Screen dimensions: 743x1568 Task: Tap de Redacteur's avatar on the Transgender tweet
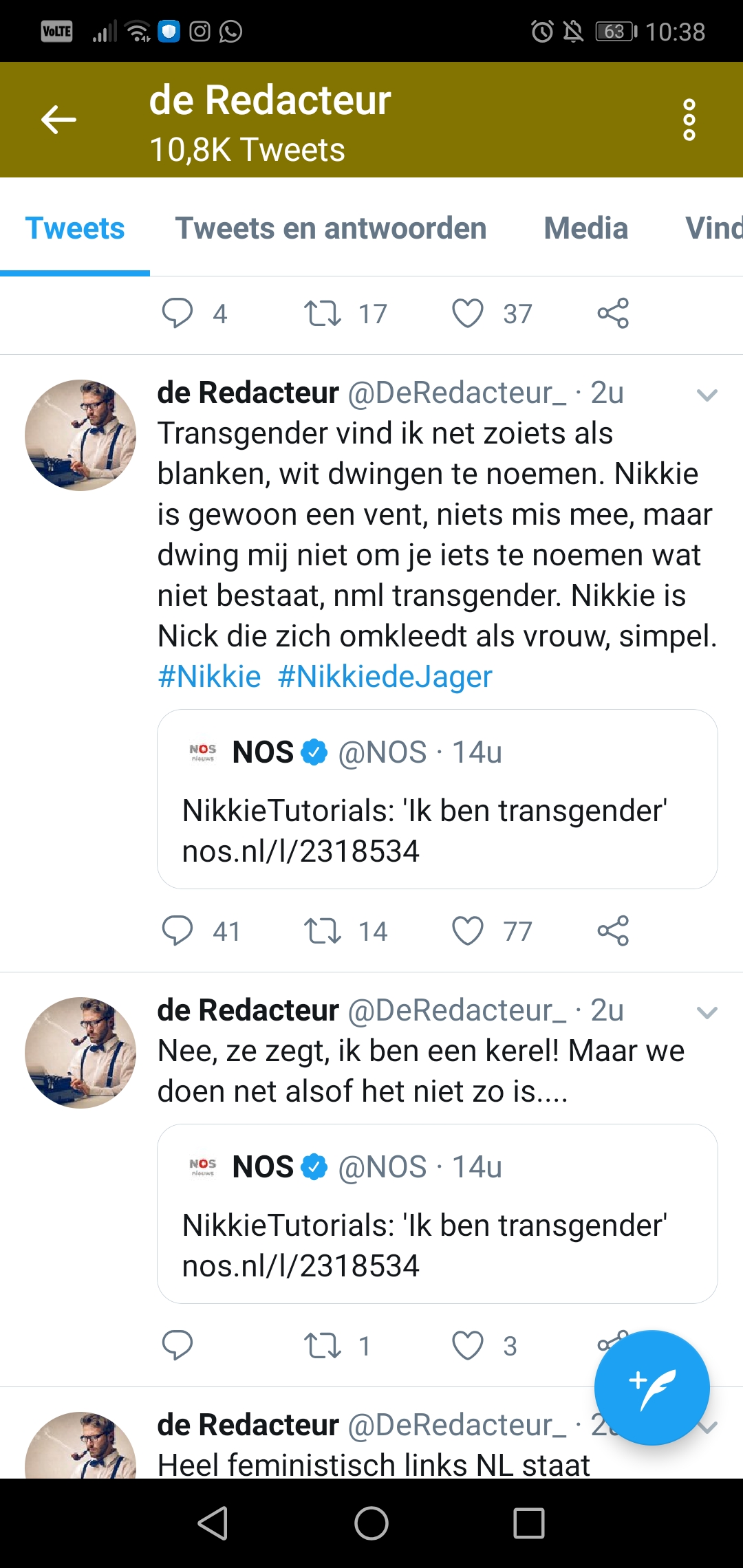[80, 435]
